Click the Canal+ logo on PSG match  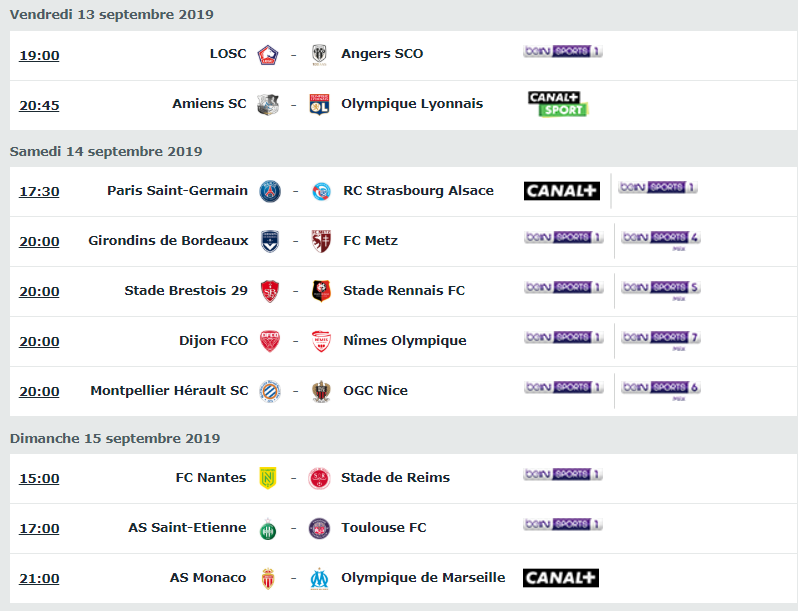[562, 191]
